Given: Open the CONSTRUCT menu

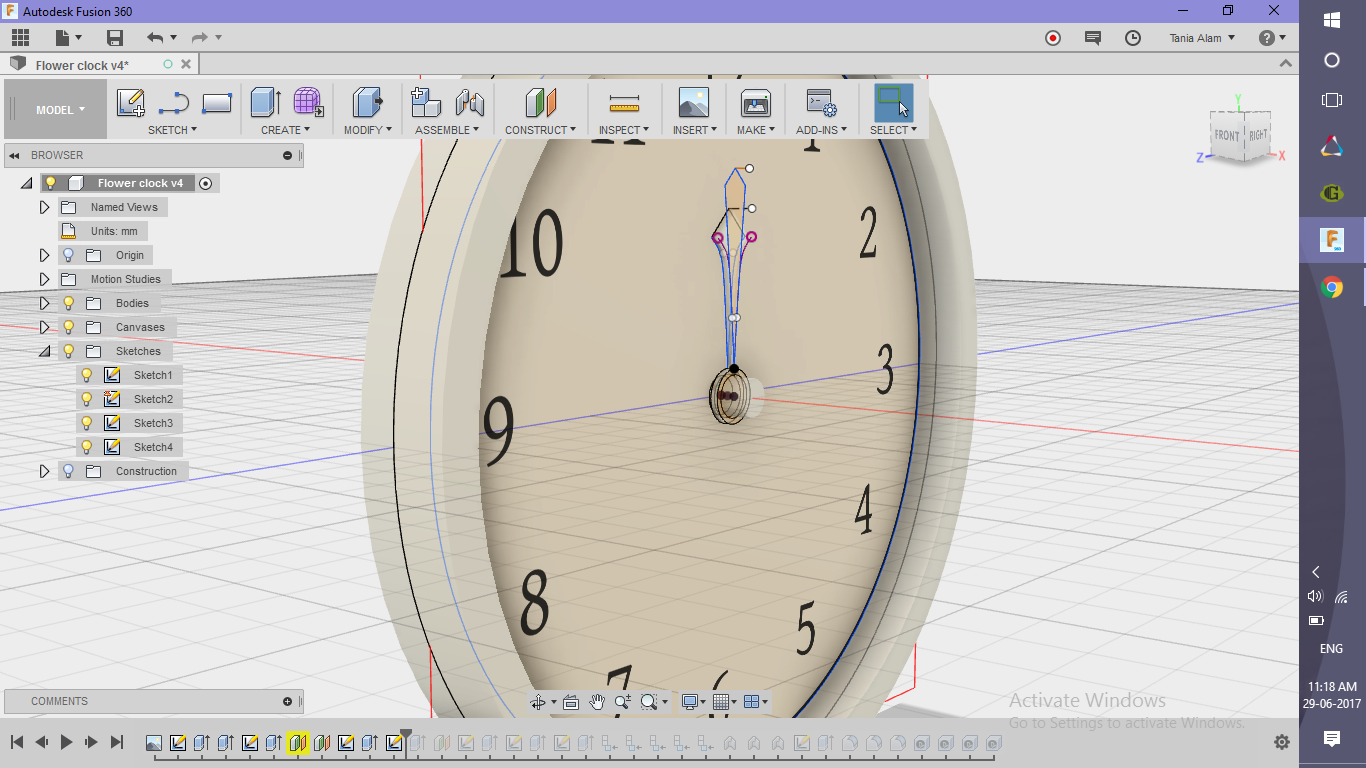Looking at the screenshot, I should point(541,130).
